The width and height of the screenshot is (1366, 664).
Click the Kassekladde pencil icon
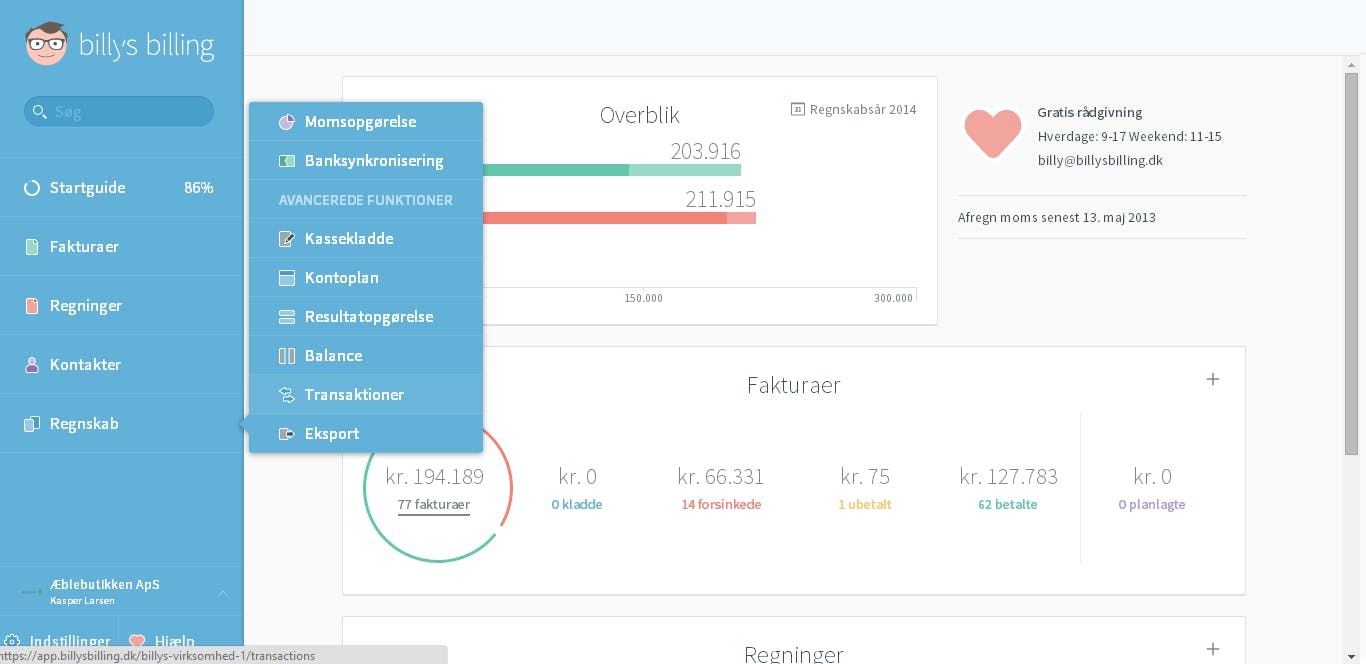(x=287, y=239)
